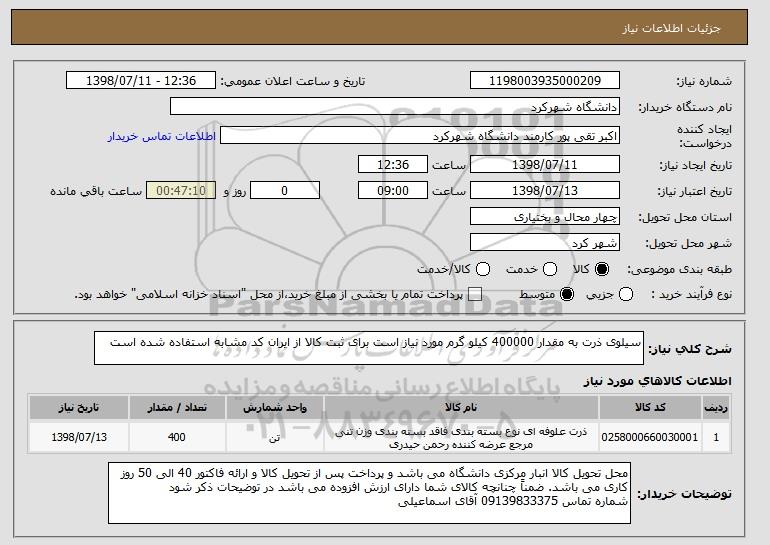Click the تاریخ نیاز column header
The image size is (770, 545).
79,408
